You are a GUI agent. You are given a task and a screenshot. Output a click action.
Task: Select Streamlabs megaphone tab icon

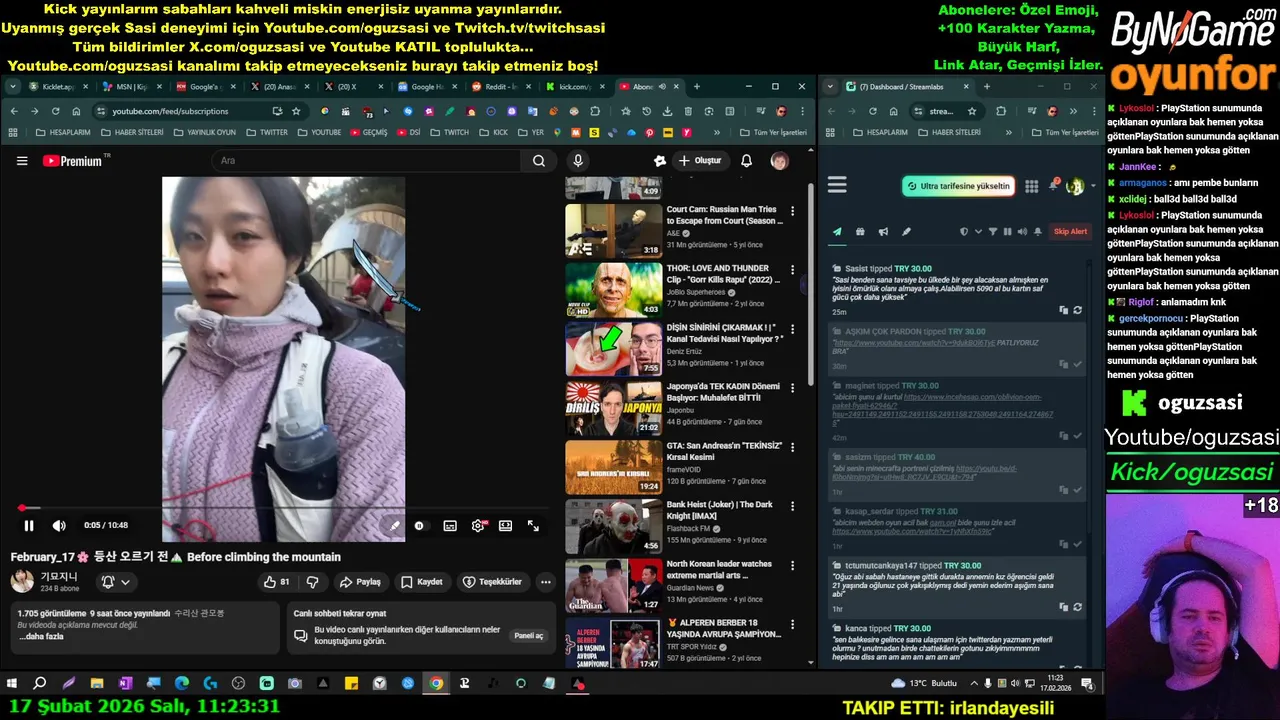[x=883, y=232]
